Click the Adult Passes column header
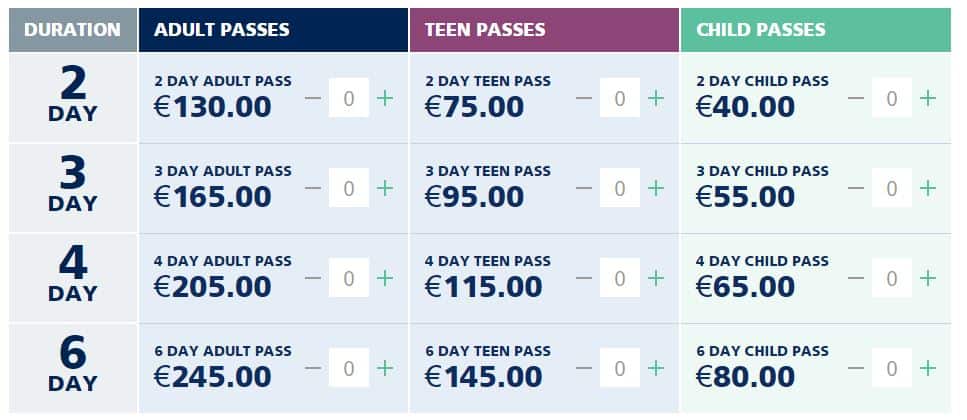This screenshot has height=420, width=967. [273, 30]
